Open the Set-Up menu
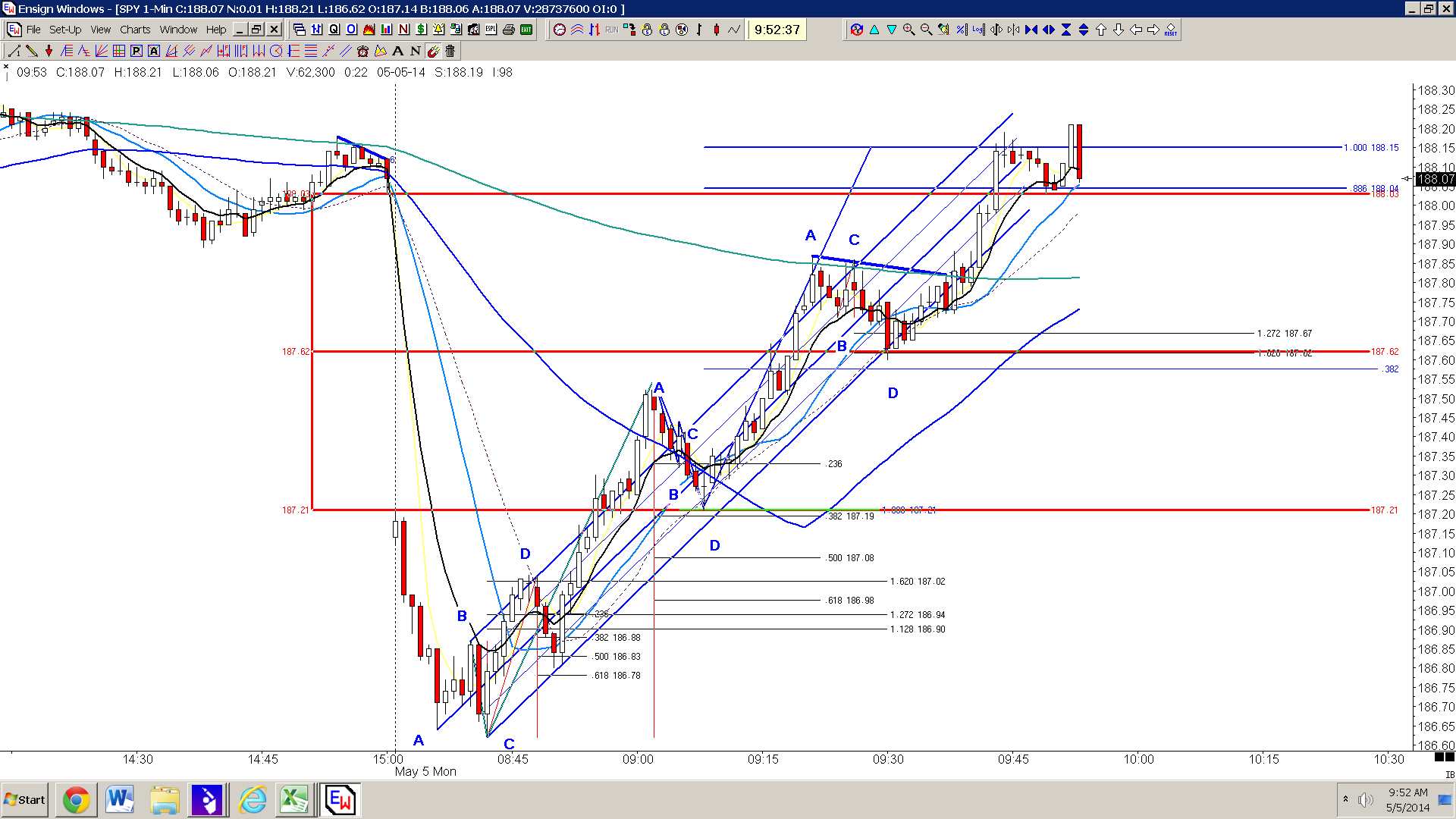Viewport: 1456px width, 819px height. (65, 30)
